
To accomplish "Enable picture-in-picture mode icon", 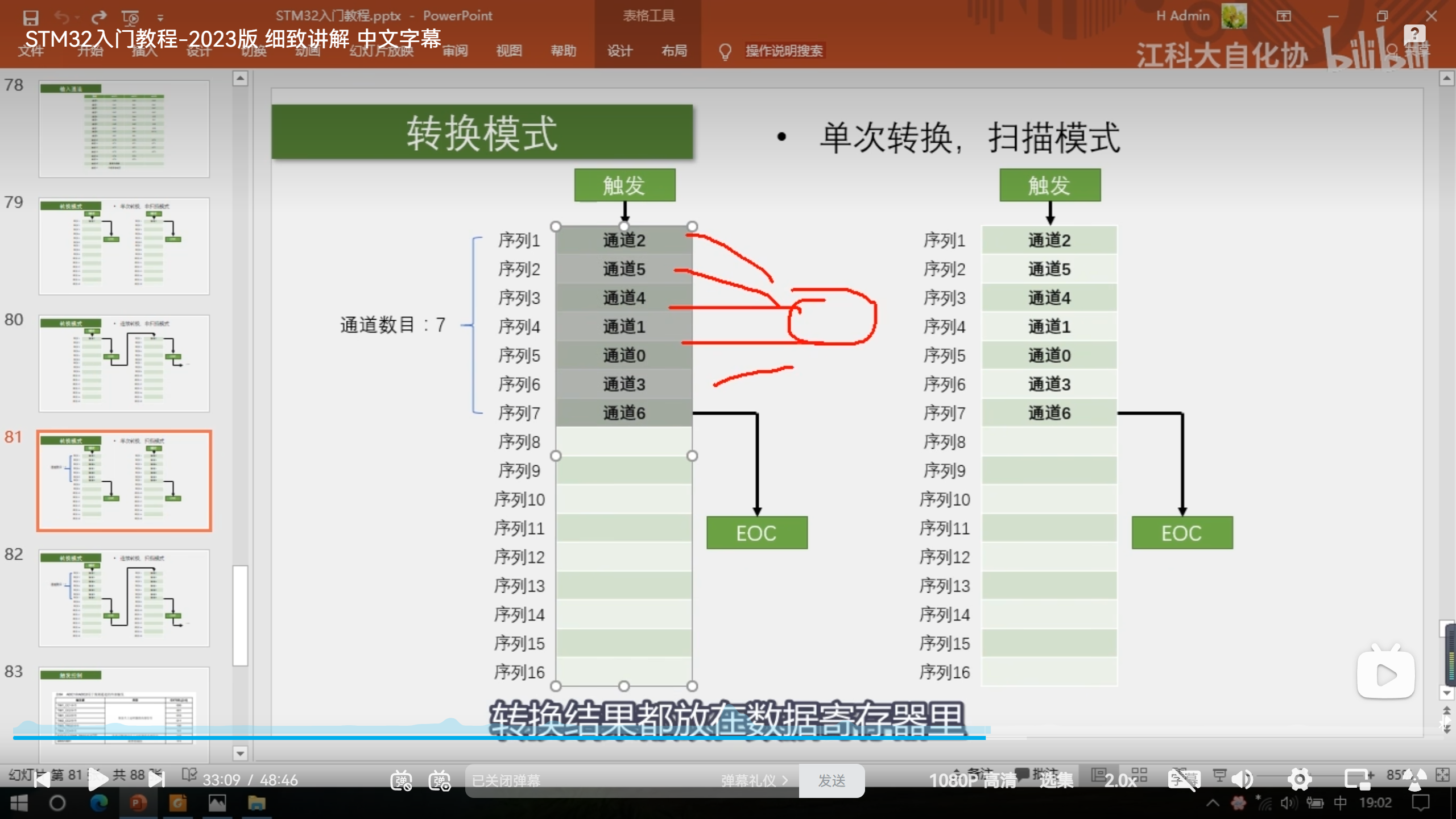I will 1358,779.
